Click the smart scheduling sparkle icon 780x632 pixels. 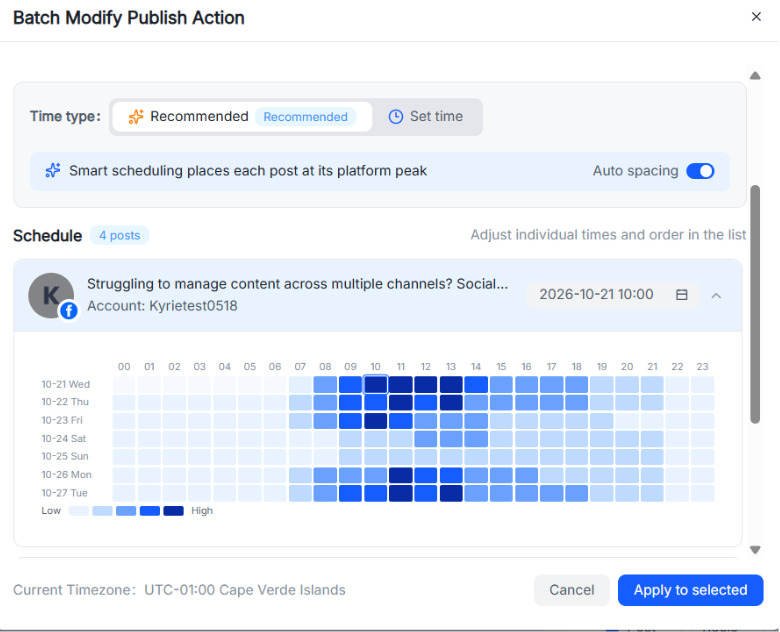pyautogui.click(x=53, y=170)
